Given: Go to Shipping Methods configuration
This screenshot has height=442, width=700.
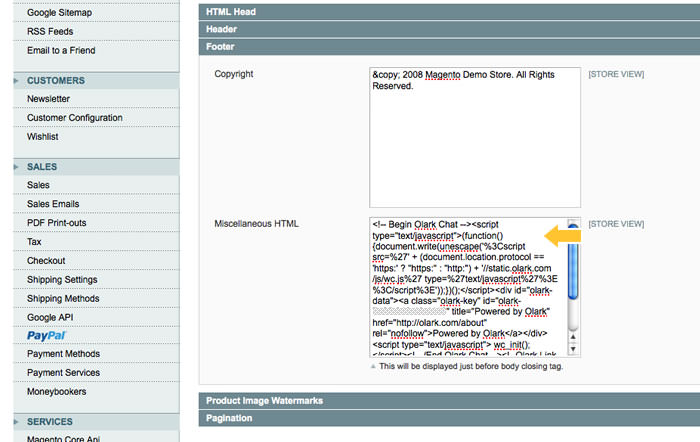Looking at the screenshot, I should pyautogui.click(x=62, y=298).
